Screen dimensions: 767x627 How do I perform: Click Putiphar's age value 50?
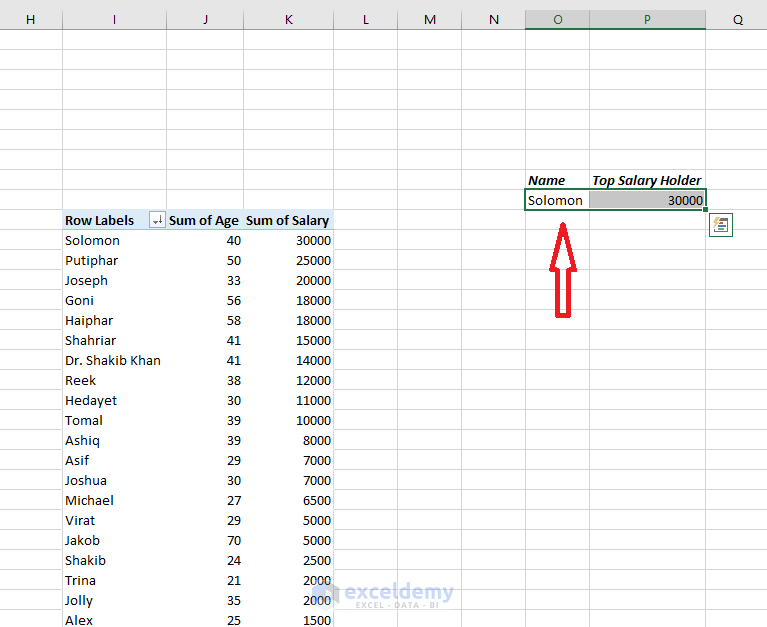pos(205,260)
